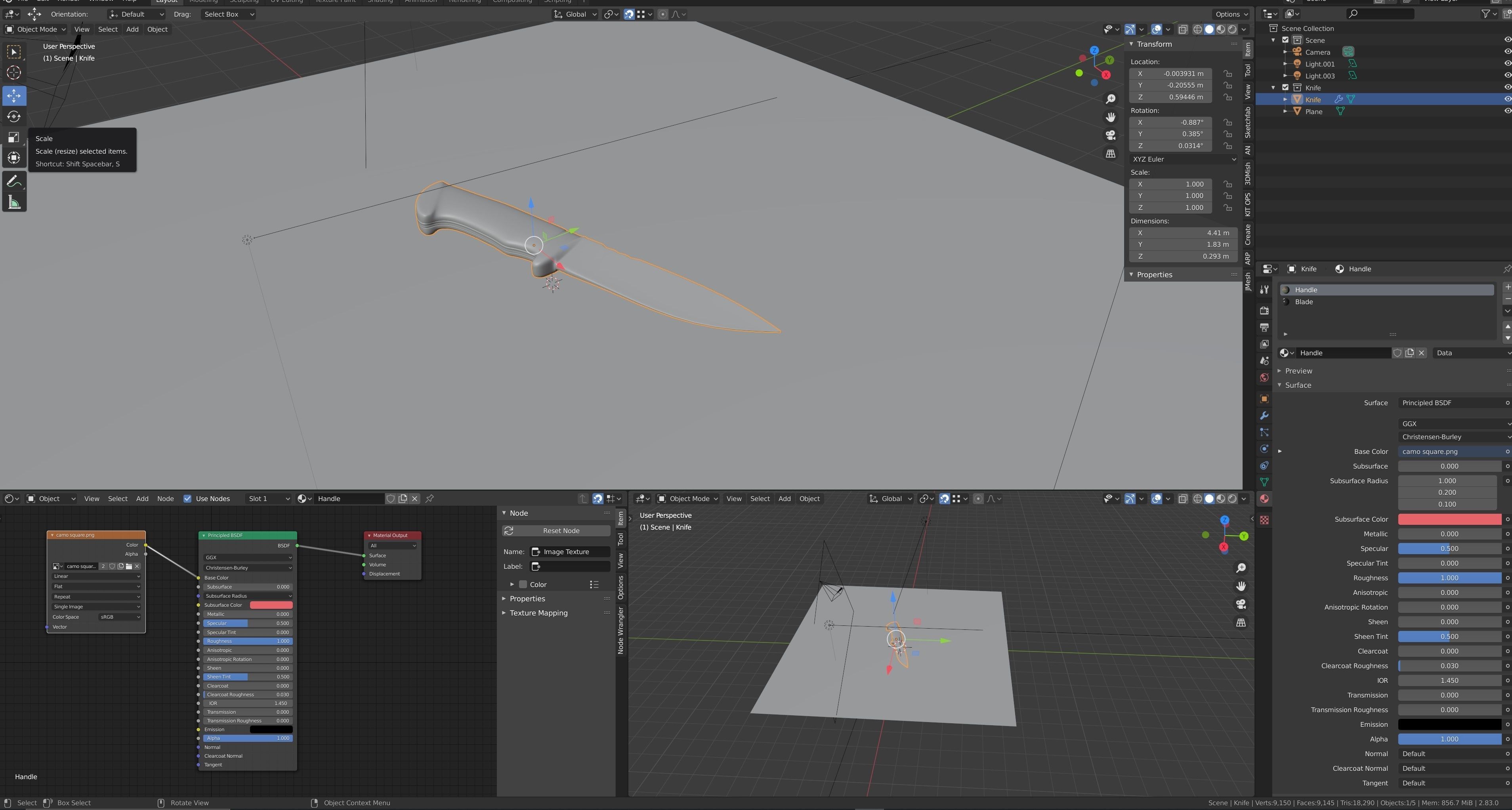1512x810 pixels.
Task: Select the Annotate pencil tool
Action: [13, 181]
